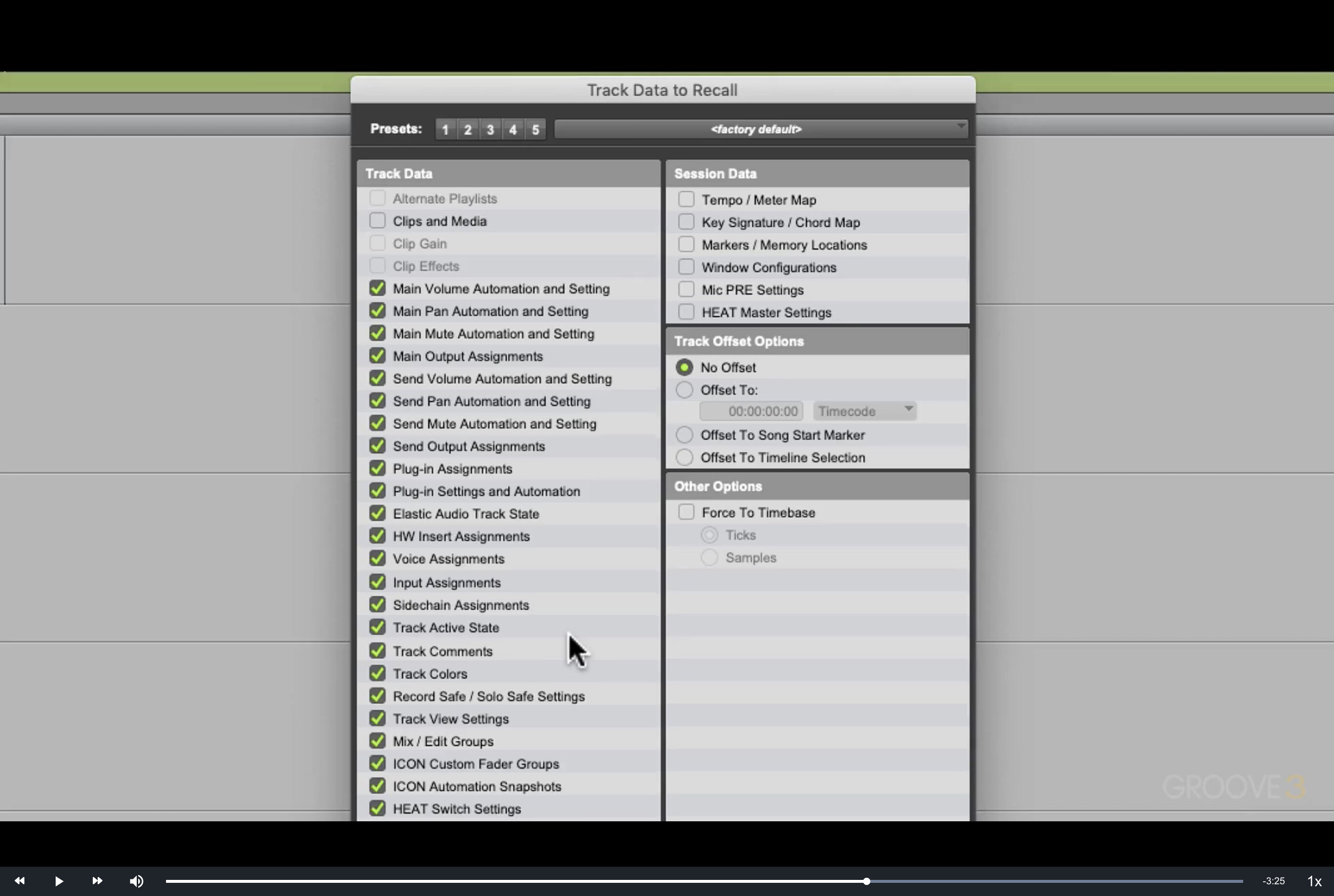Mute audio with the volume speaker icon
The width and height of the screenshot is (1334, 896).
(x=137, y=880)
